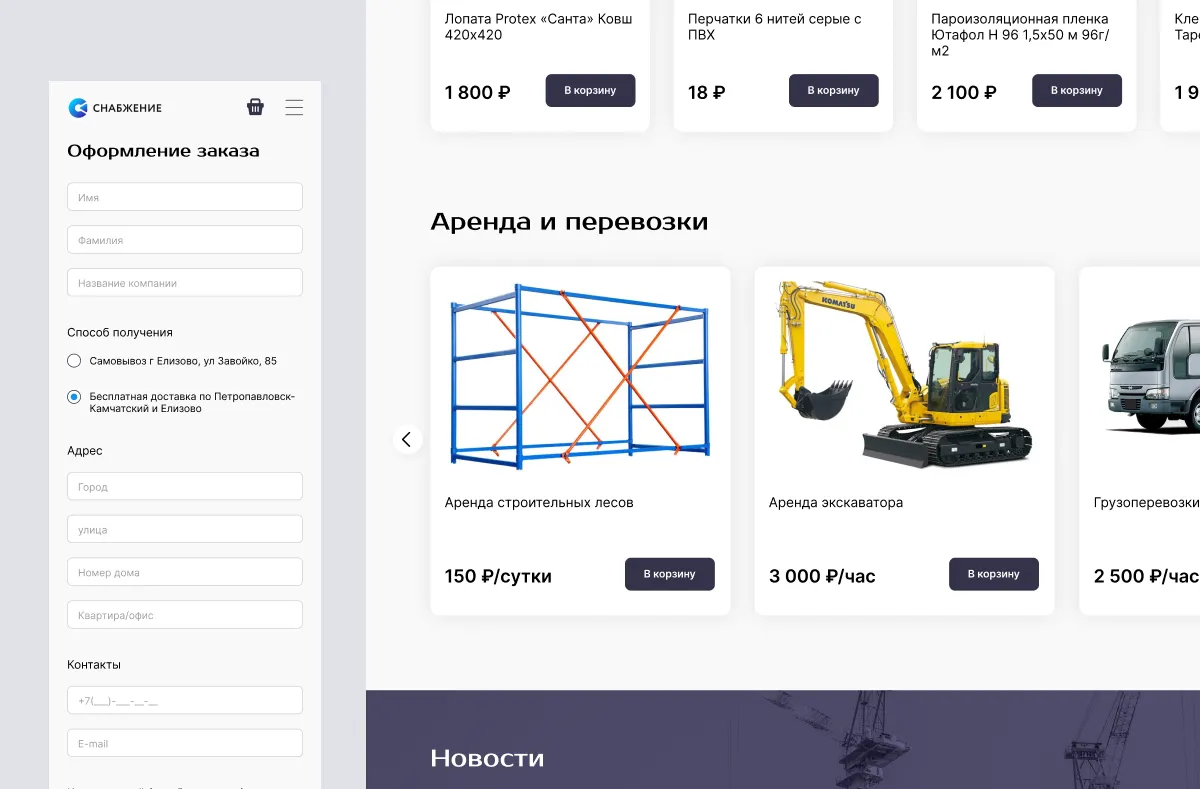Click the Название компании field
Viewport: 1200px width, 789px height.
pyautogui.click(x=184, y=282)
